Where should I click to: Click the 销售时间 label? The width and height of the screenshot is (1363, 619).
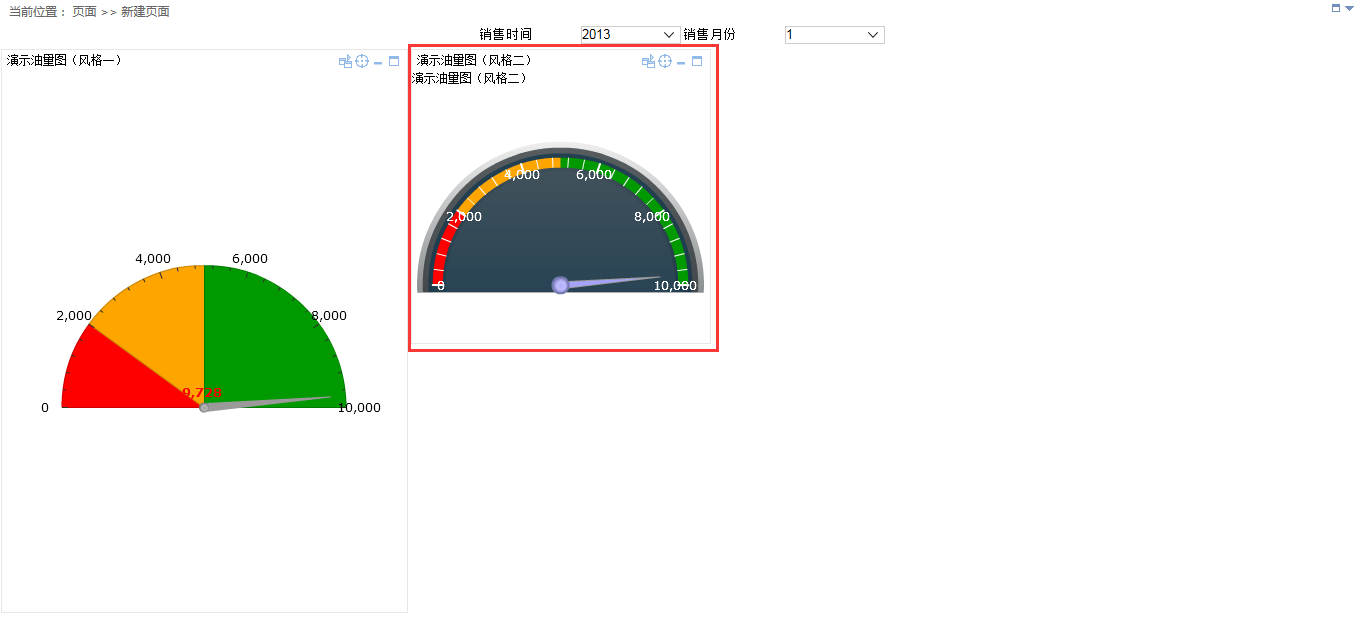506,35
